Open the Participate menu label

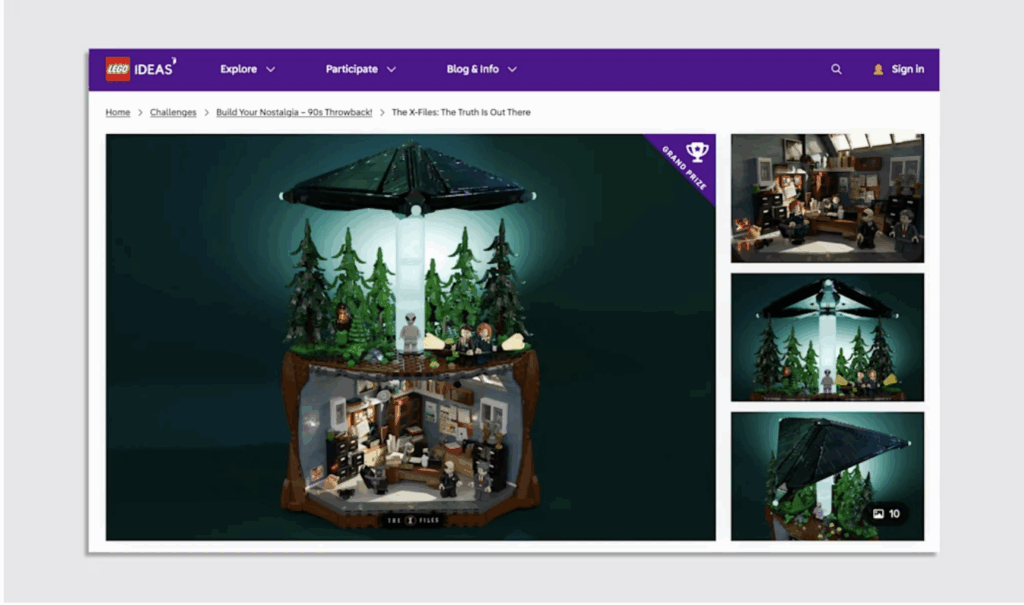pyautogui.click(x=352, y=70)
